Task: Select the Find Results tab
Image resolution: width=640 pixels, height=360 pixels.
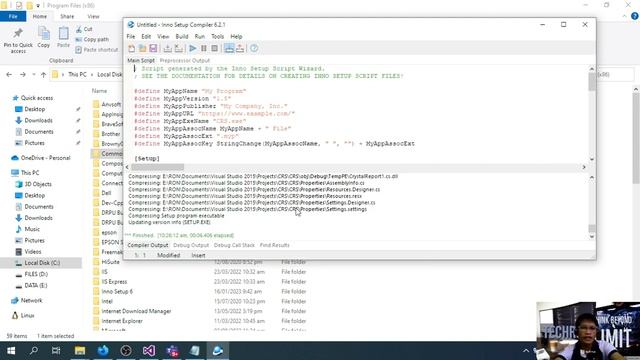Action: click(274, 245)
